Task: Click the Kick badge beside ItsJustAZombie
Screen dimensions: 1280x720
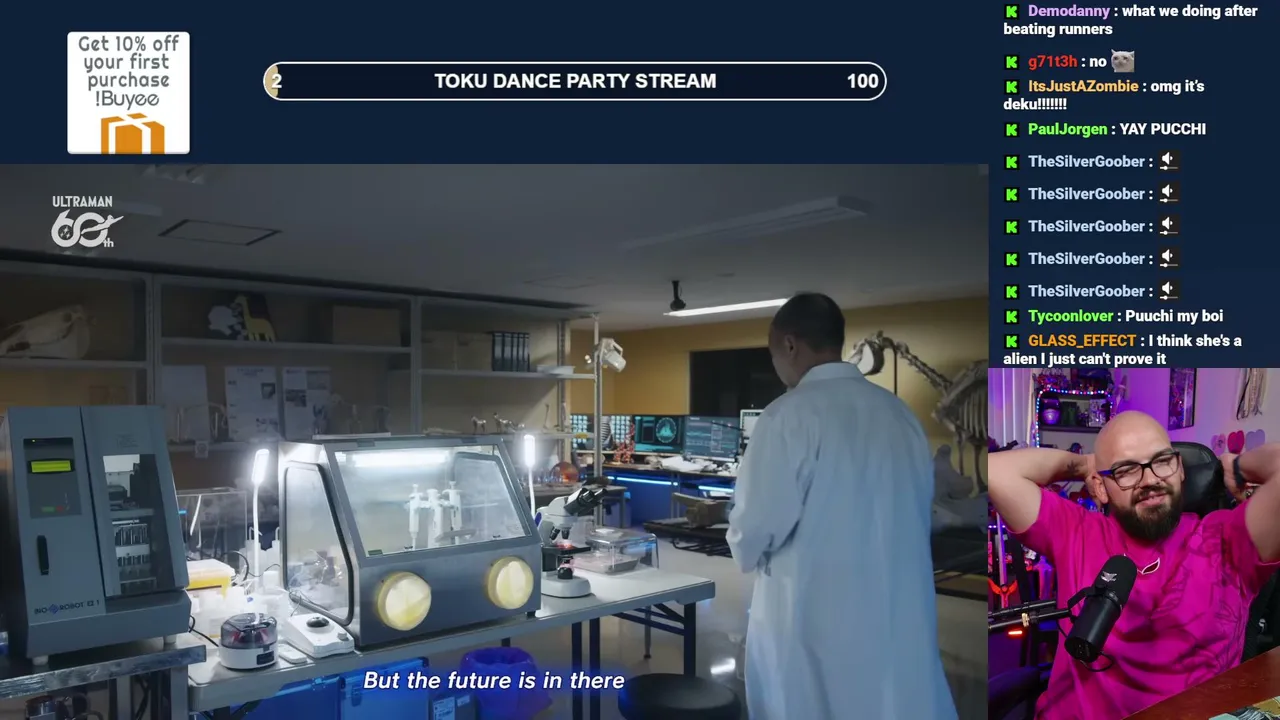Action: click(1011, 87)
